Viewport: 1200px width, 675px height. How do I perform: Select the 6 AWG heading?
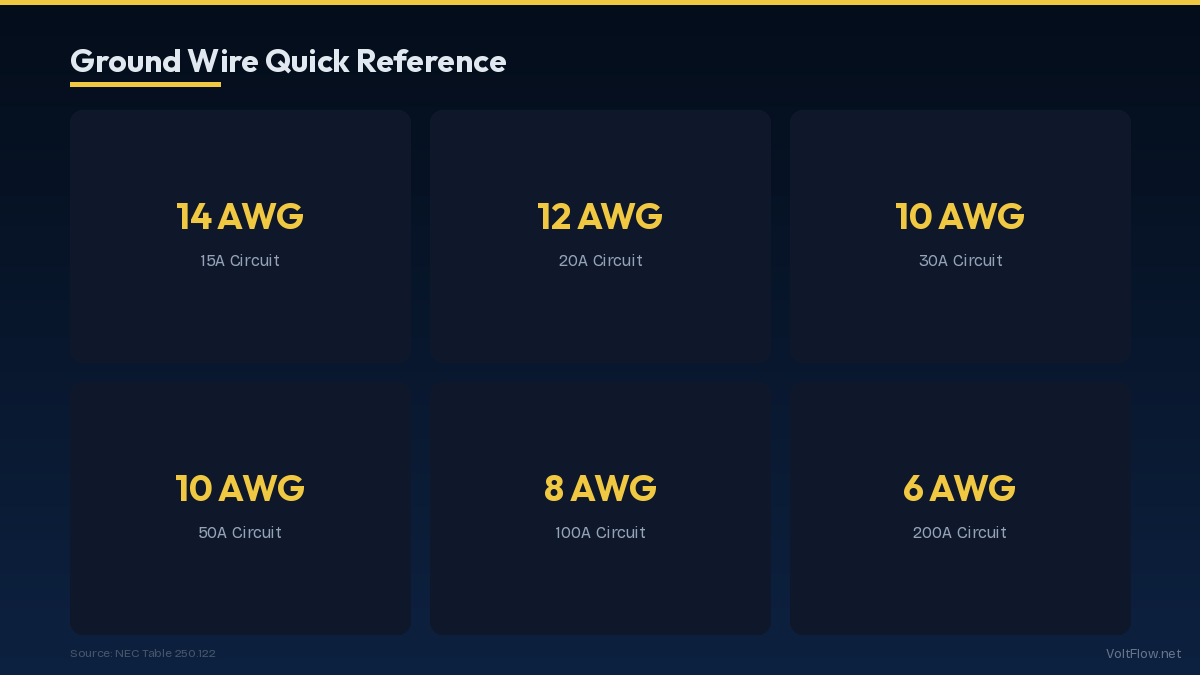[x=960, y=488]
